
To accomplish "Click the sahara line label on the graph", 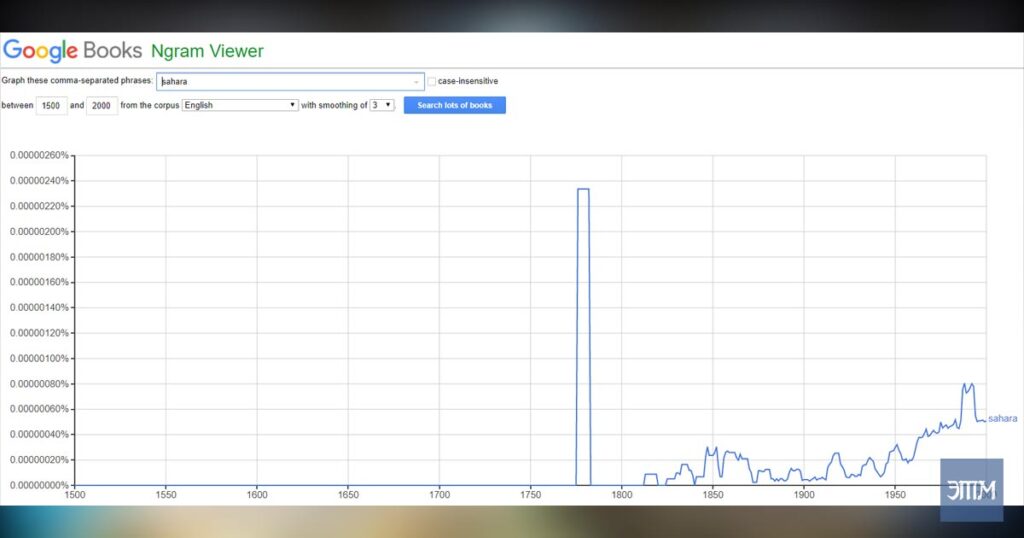I will coord(1002,419).
